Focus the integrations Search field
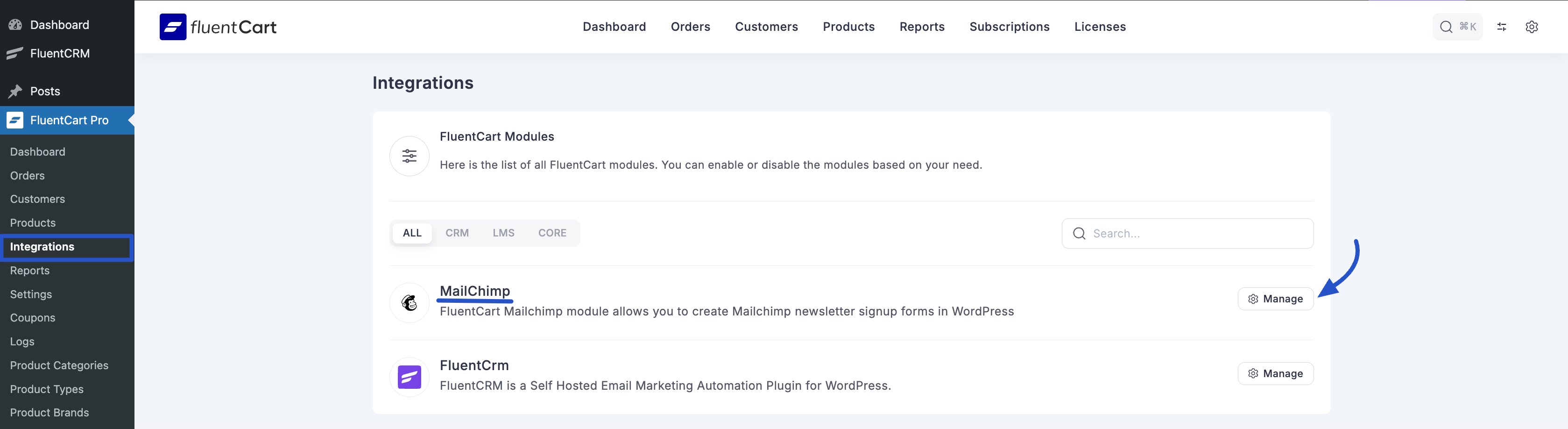1568x429 pixels. [x=1193, y=233]
